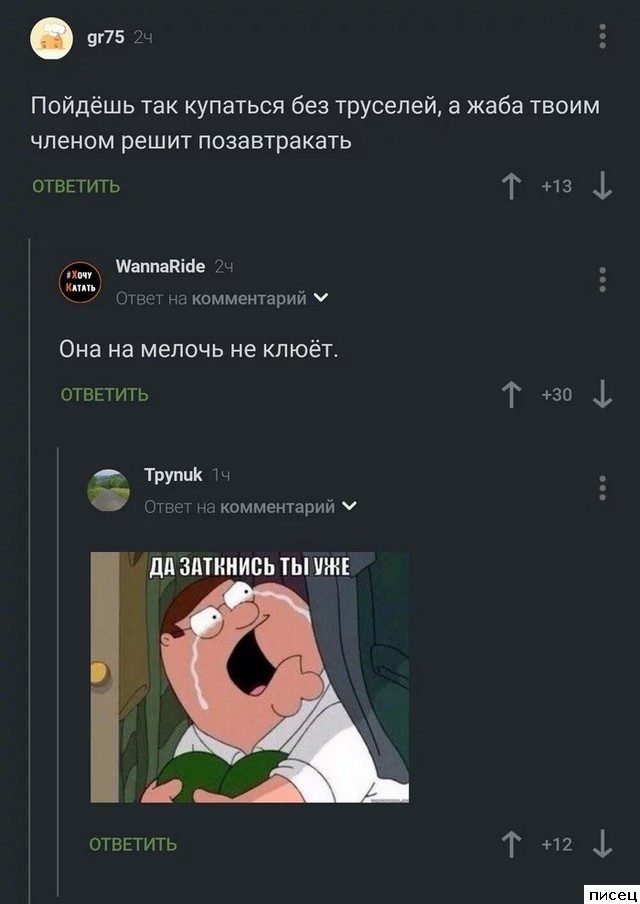The width and height of the screenshot is (640, 904).
Task: Open WannaRide username profile link
Action: (x=160, y=266)
